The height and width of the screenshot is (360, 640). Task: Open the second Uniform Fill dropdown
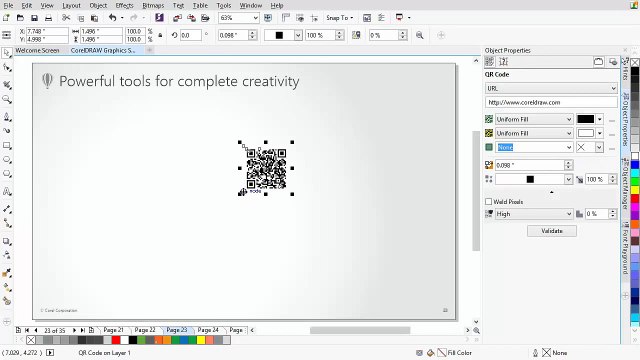(534, 133)
